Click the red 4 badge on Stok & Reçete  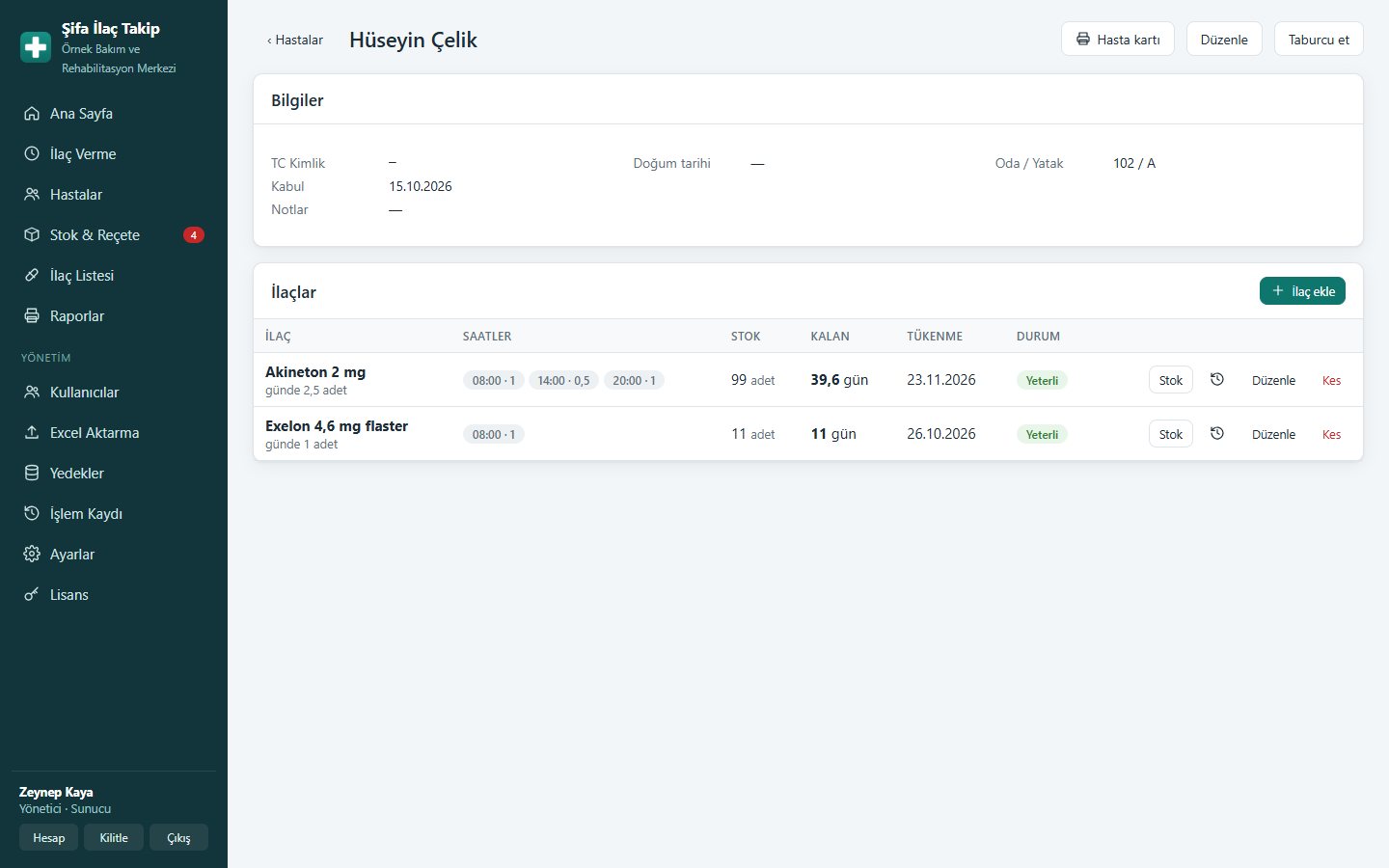(194, 235)
